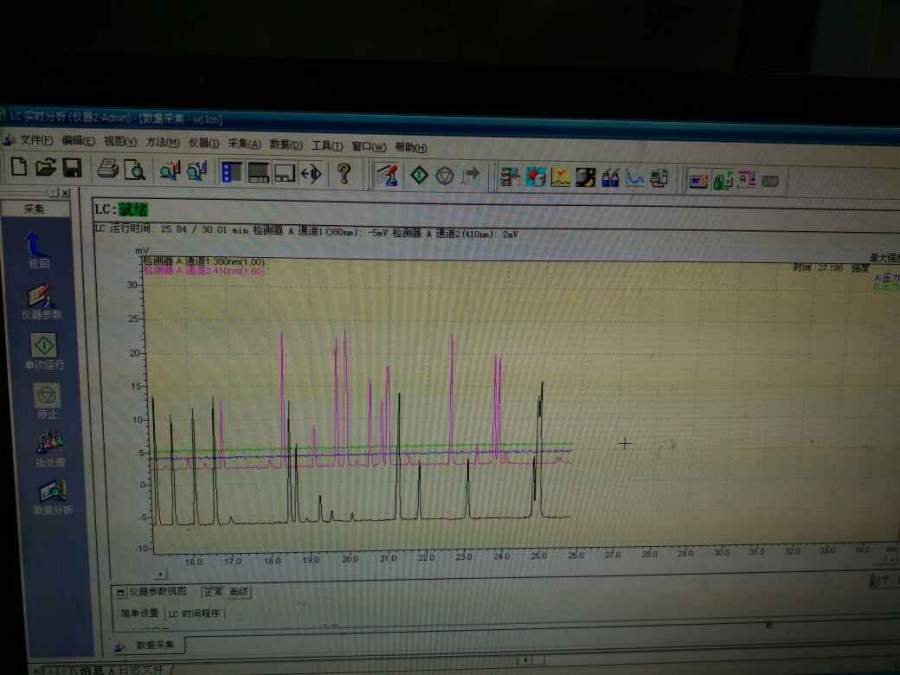Click the circular stop icon in the toolbar
This screenshot has height=675, width=900.
tap(445, 176)
